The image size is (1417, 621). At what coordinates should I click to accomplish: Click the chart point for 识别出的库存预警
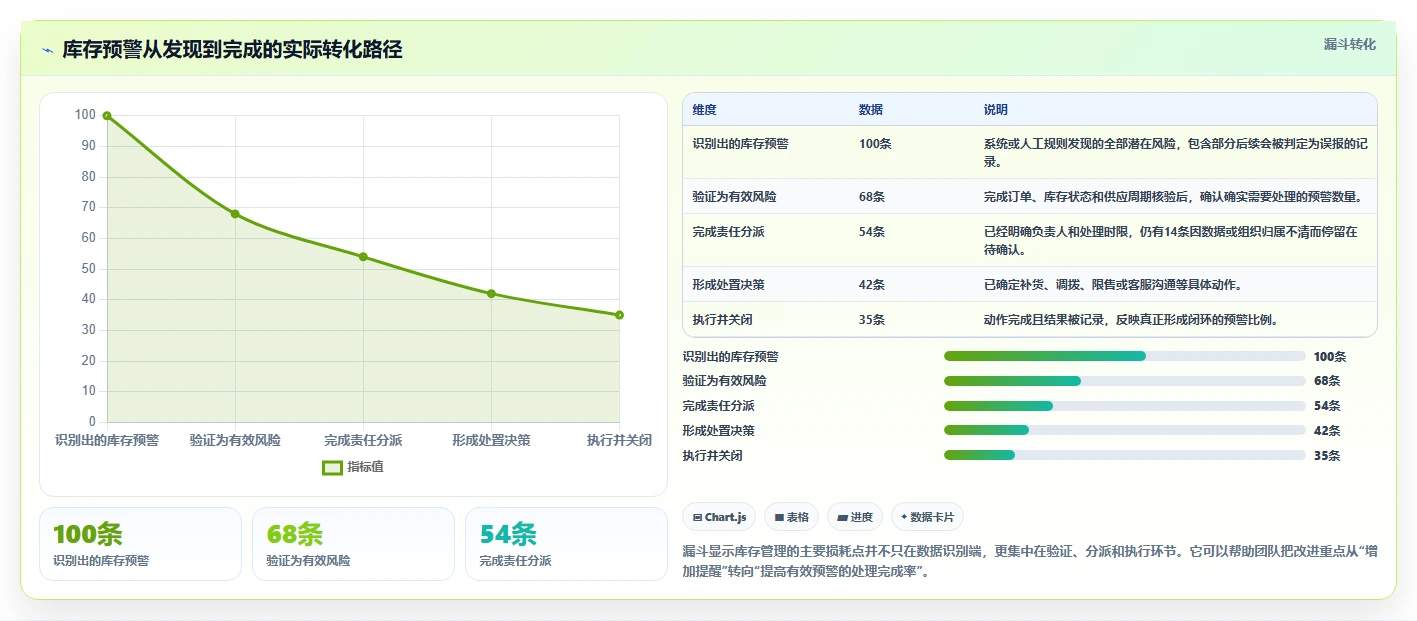pos(107,116)
